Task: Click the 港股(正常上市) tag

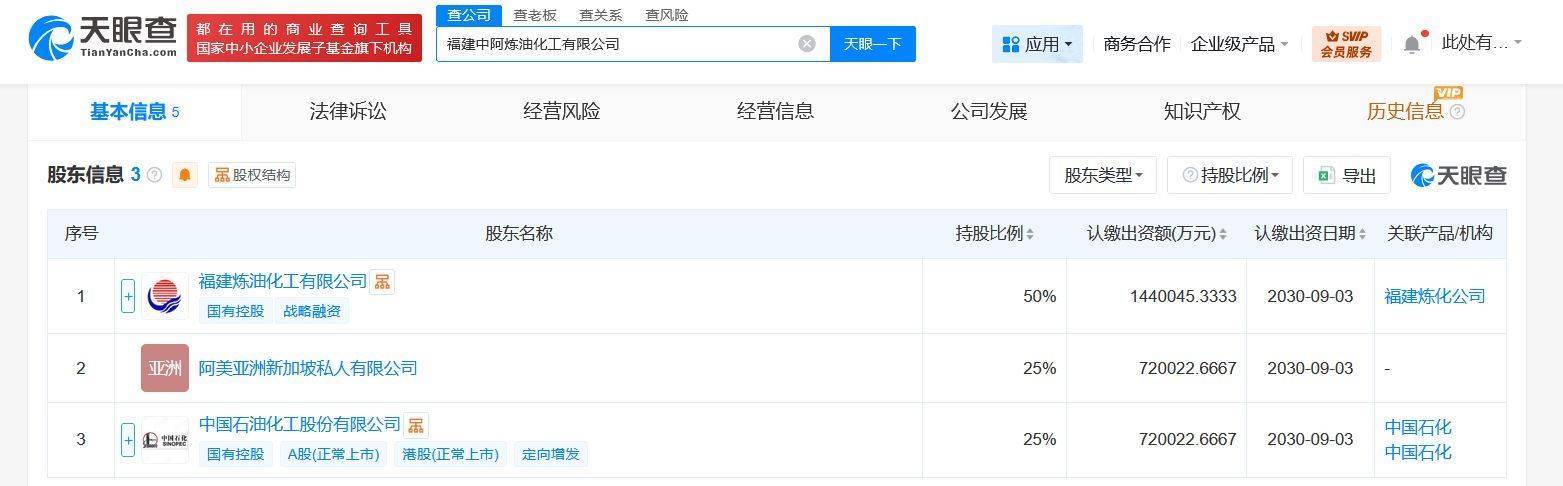Action: tap(451, 454)
